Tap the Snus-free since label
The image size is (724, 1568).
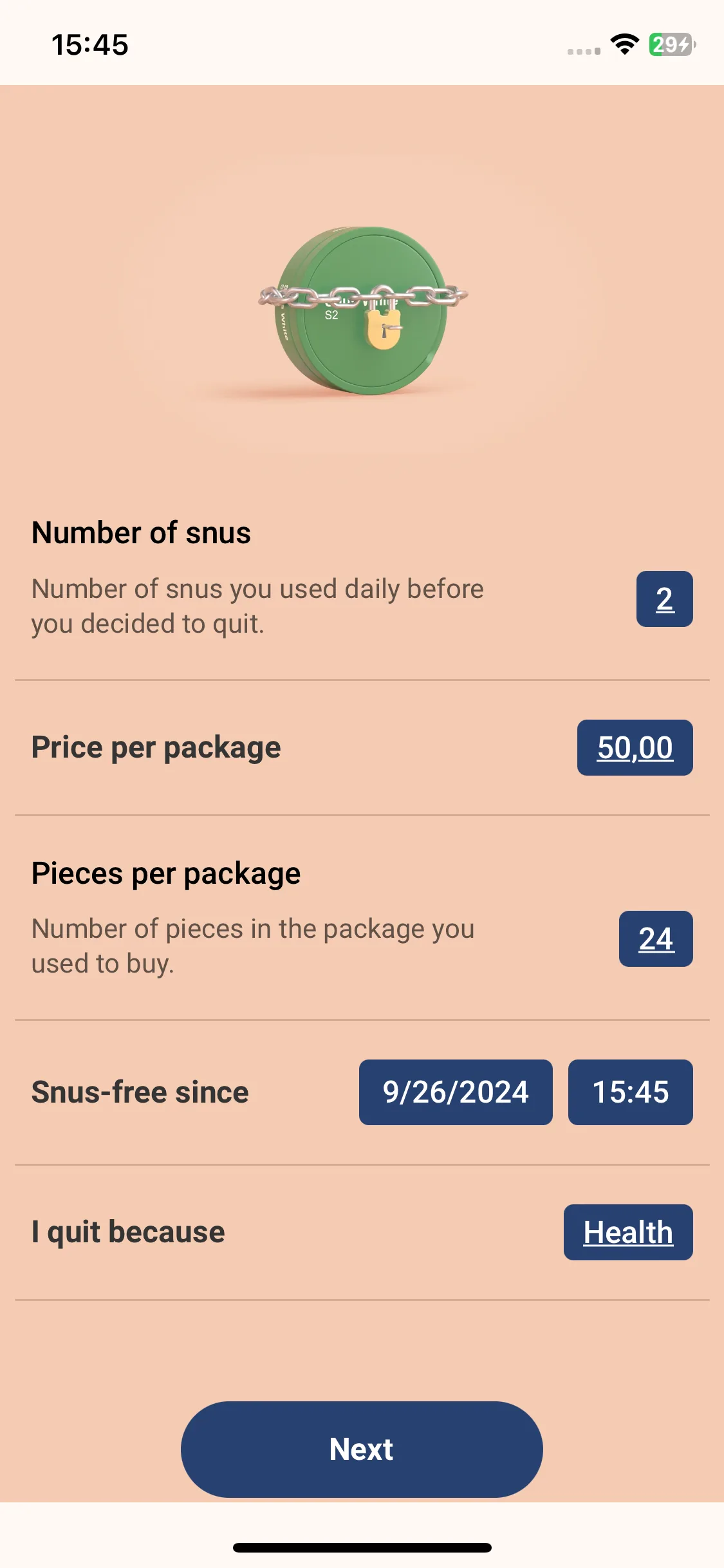[x=140, y=1092]
